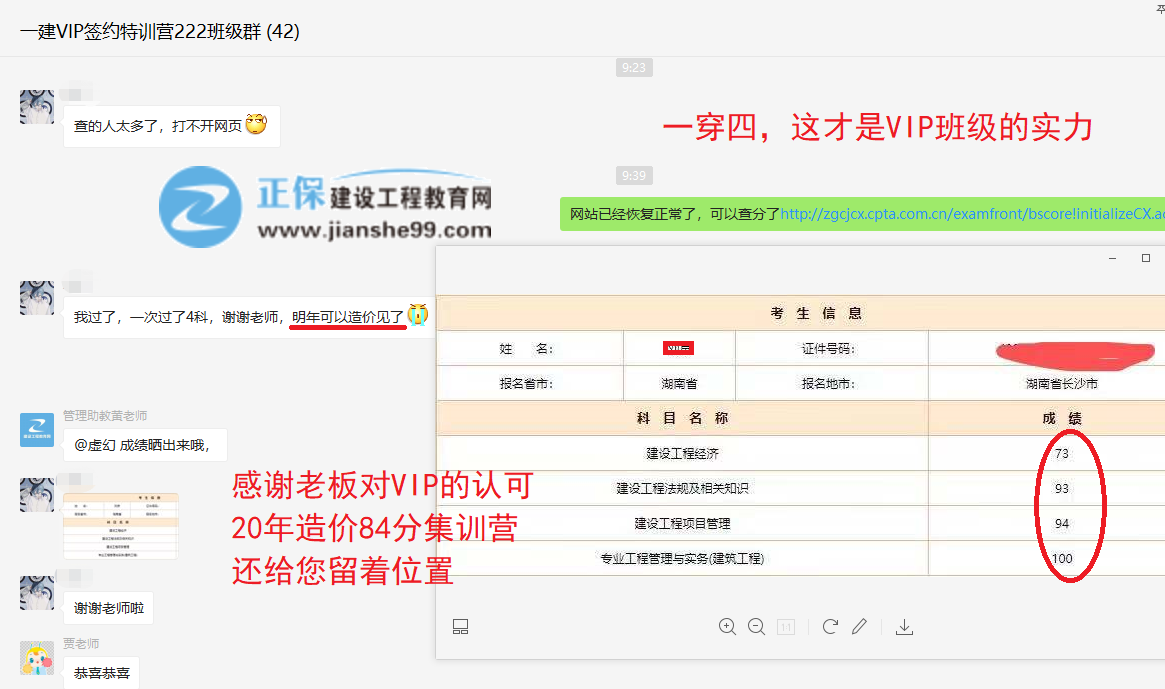
Task: Click 贾老师's cartoon avatar
Action: click(37, 657)
